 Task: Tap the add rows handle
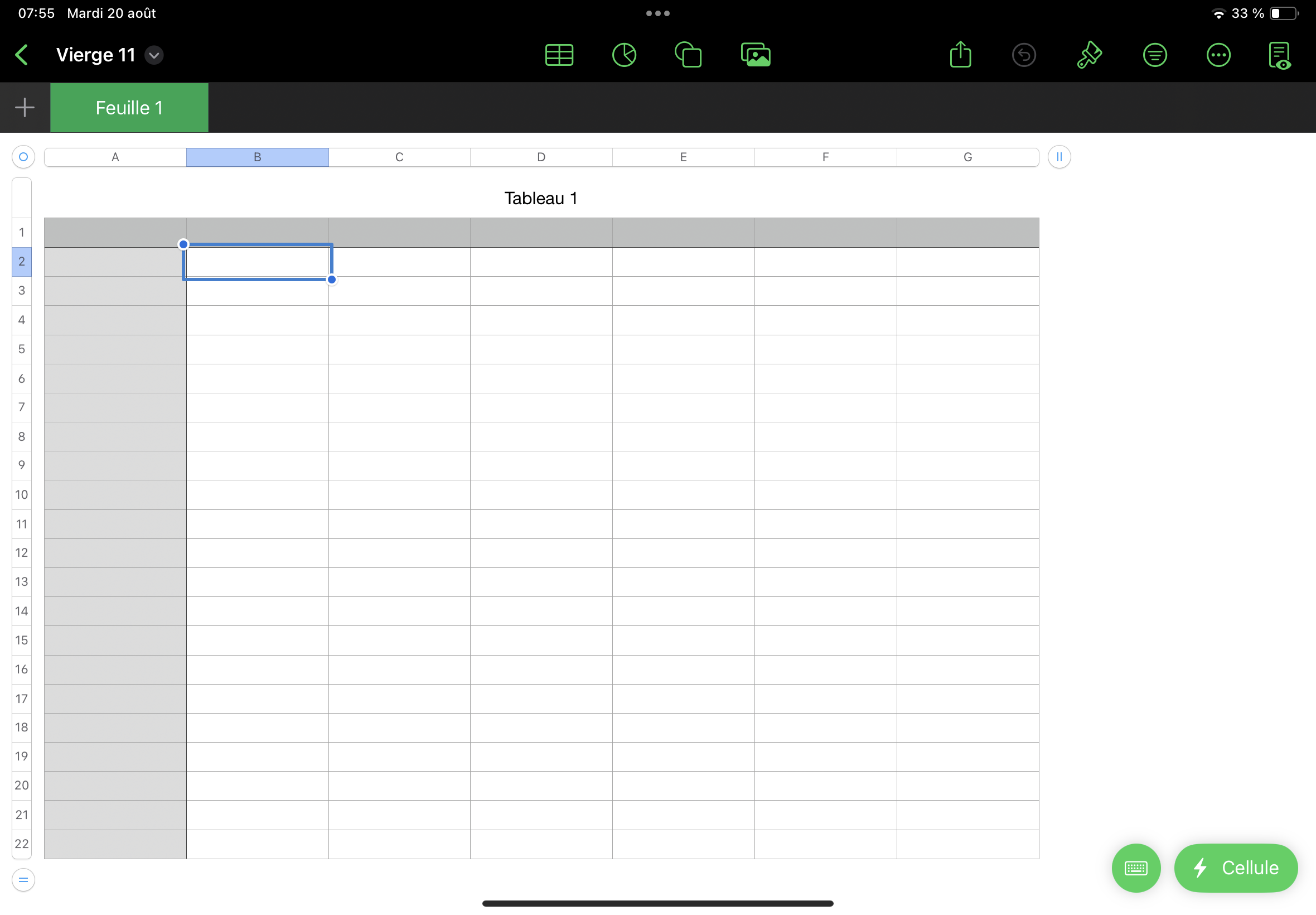click(23, 879)
